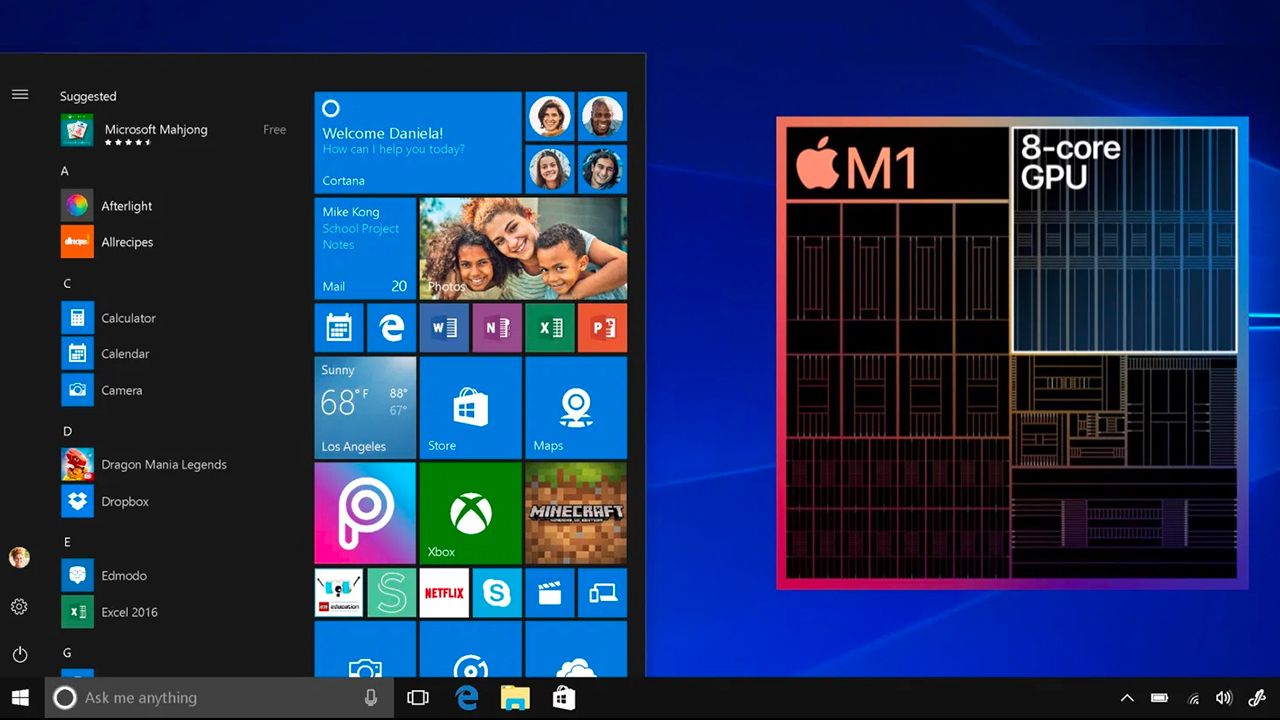Open the PowerPoint tile
This screenshot has height=720, width=1280.
(x=602, y=328)
